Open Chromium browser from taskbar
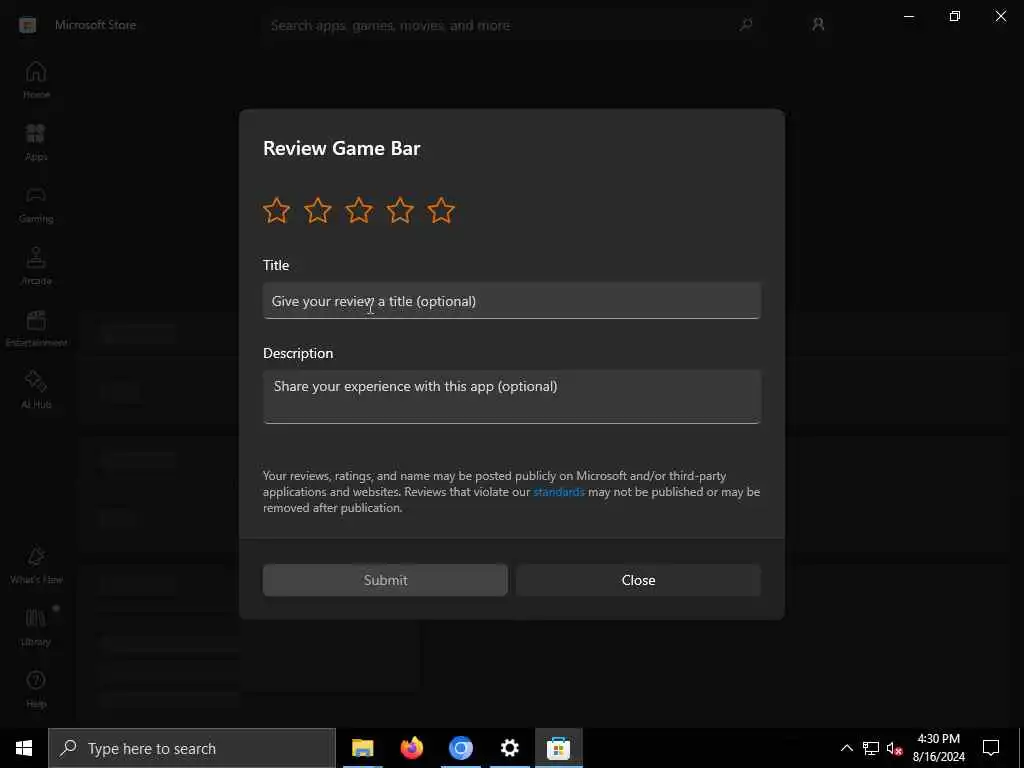 [x=460, y=748]
